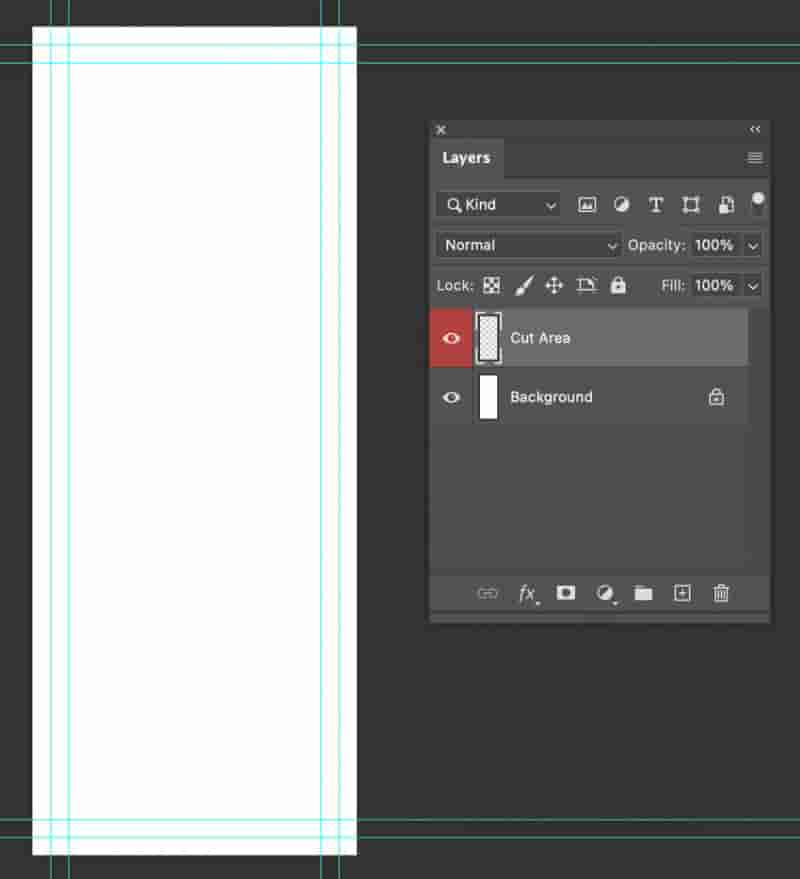This screenshot has width=800, height=879.
Task: Filter for type layers icon
Action: tap(655, 205)
